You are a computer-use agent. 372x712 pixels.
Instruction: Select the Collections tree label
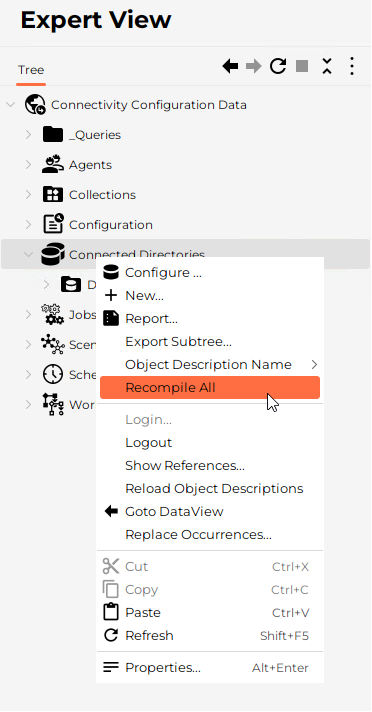pyautogui.click(x=102, y=195)
